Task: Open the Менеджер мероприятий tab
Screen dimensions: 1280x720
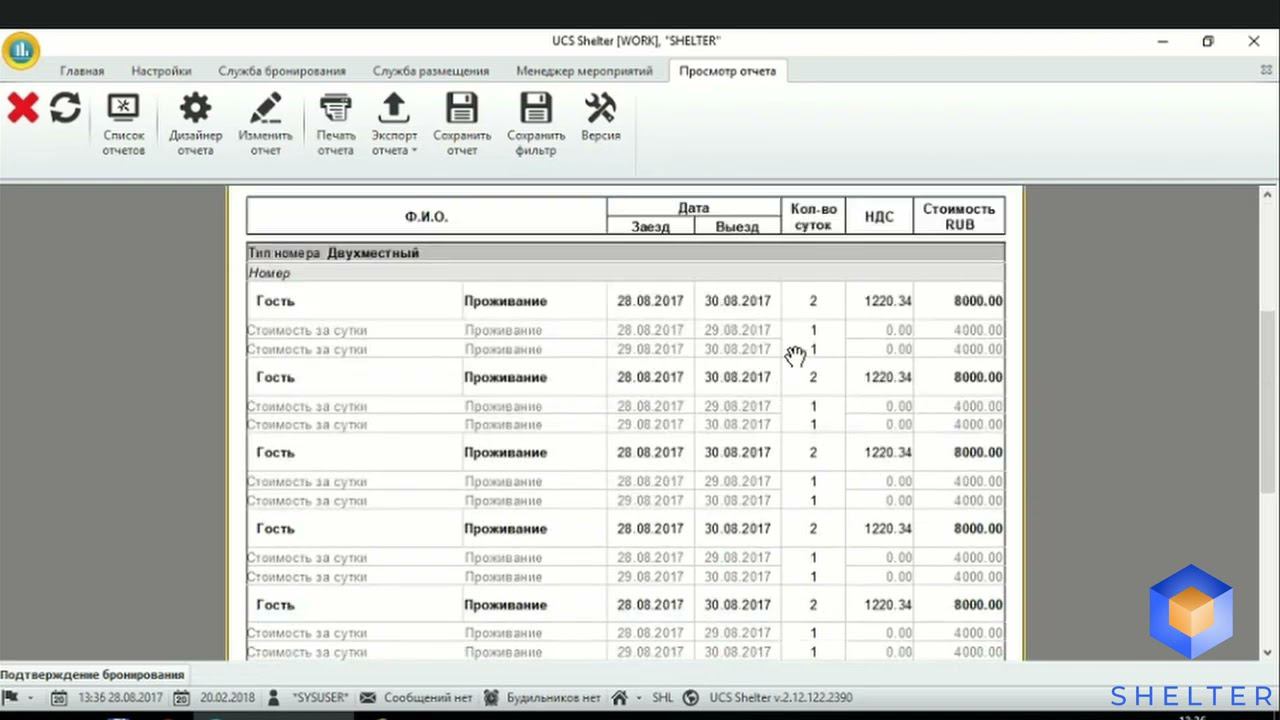Action: click(x=584, y=71)
